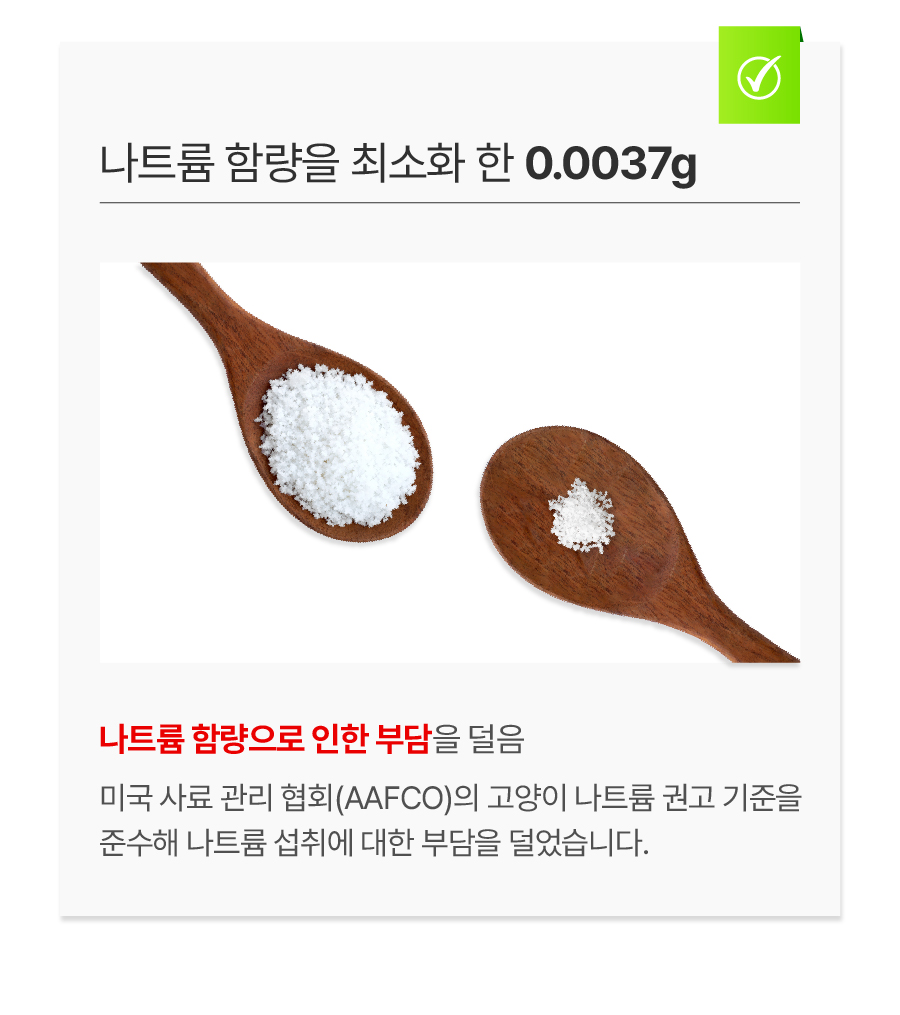Viewport: 900px width, 1015px height.
Task: Click the divider line under the heading
Action: [x=449, y=203]
